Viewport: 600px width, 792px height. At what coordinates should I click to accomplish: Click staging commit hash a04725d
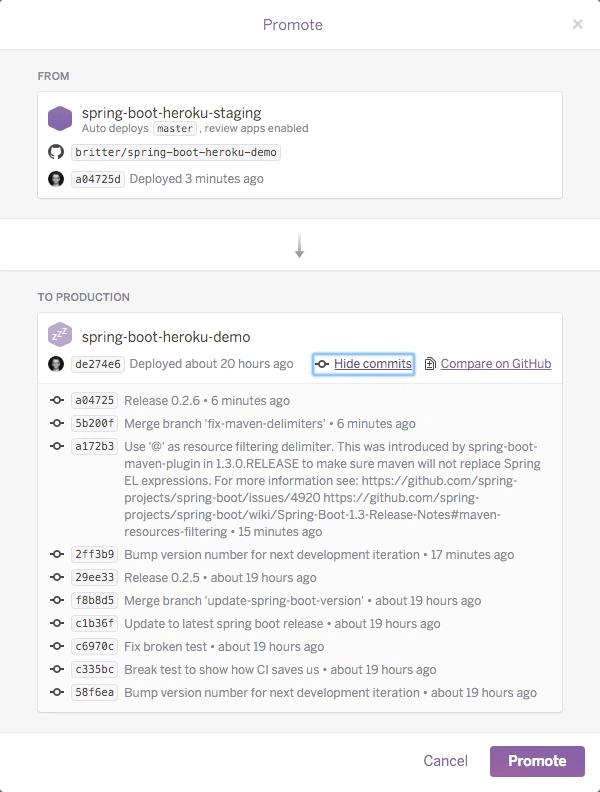pos(98,179)
